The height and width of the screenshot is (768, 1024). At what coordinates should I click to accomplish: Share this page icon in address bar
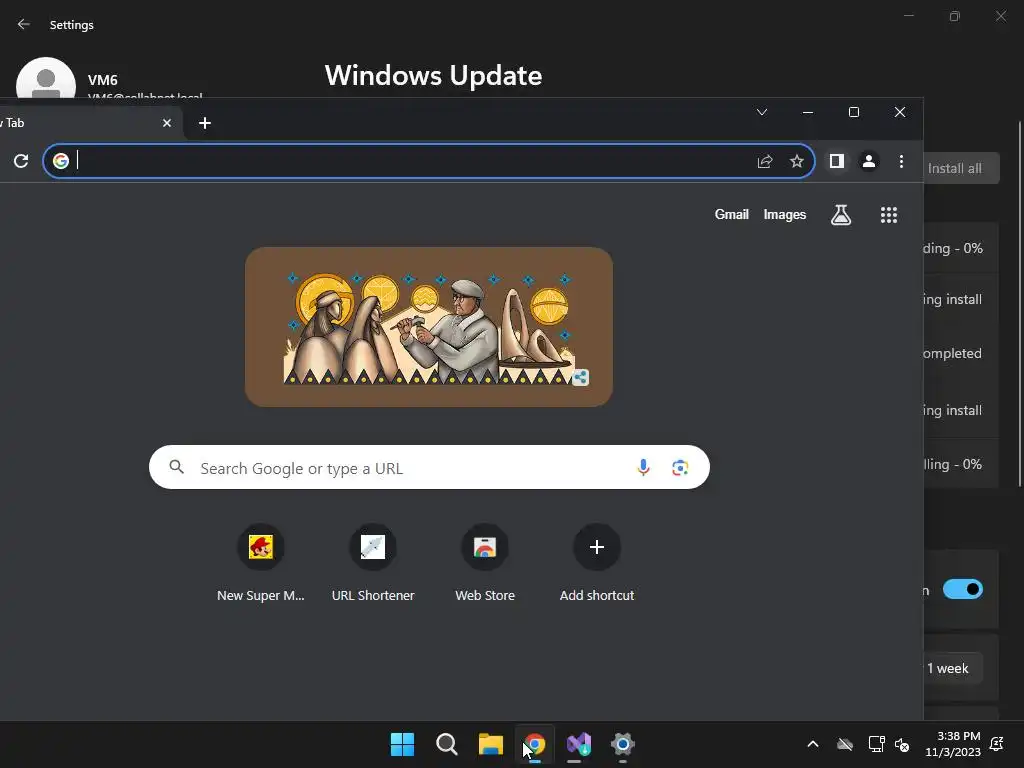765,161
